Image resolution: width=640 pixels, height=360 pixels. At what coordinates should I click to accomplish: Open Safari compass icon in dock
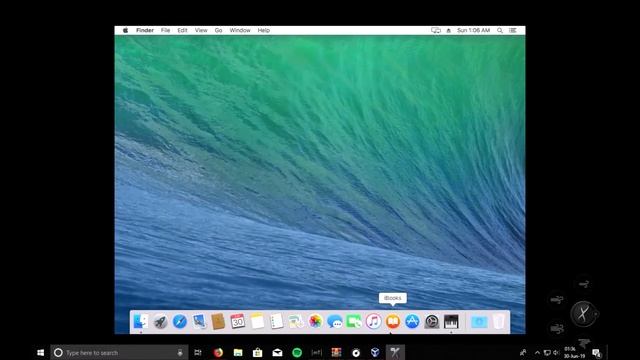(x=180, y=322)
